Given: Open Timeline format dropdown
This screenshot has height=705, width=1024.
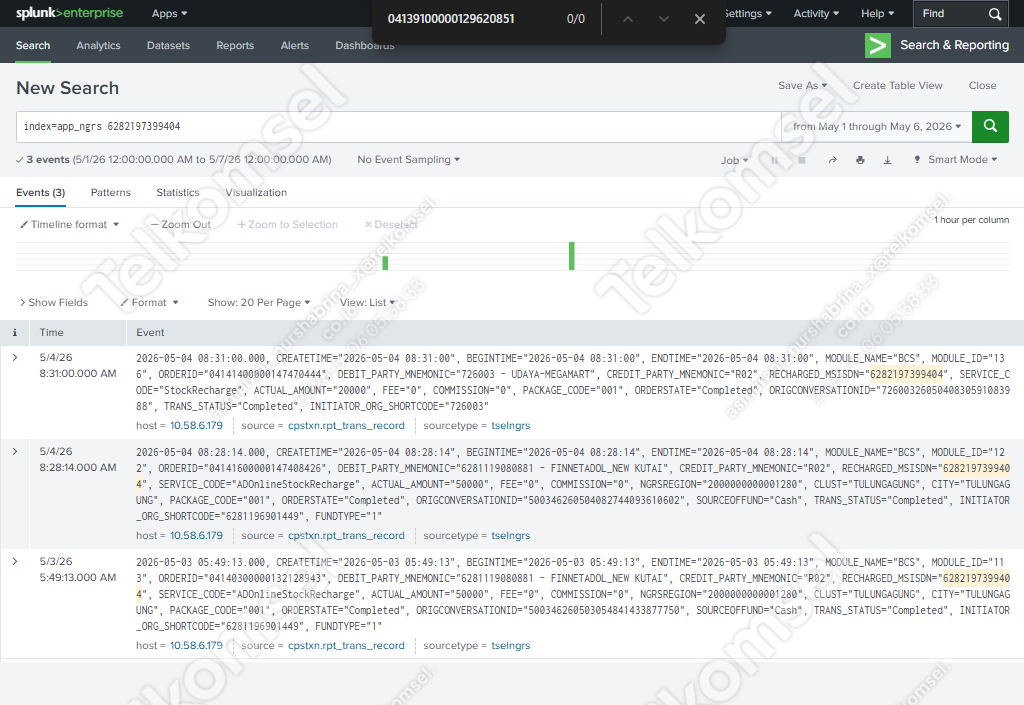Looking at the screenshot, I should pyautogui.click(x=69, y=225).
